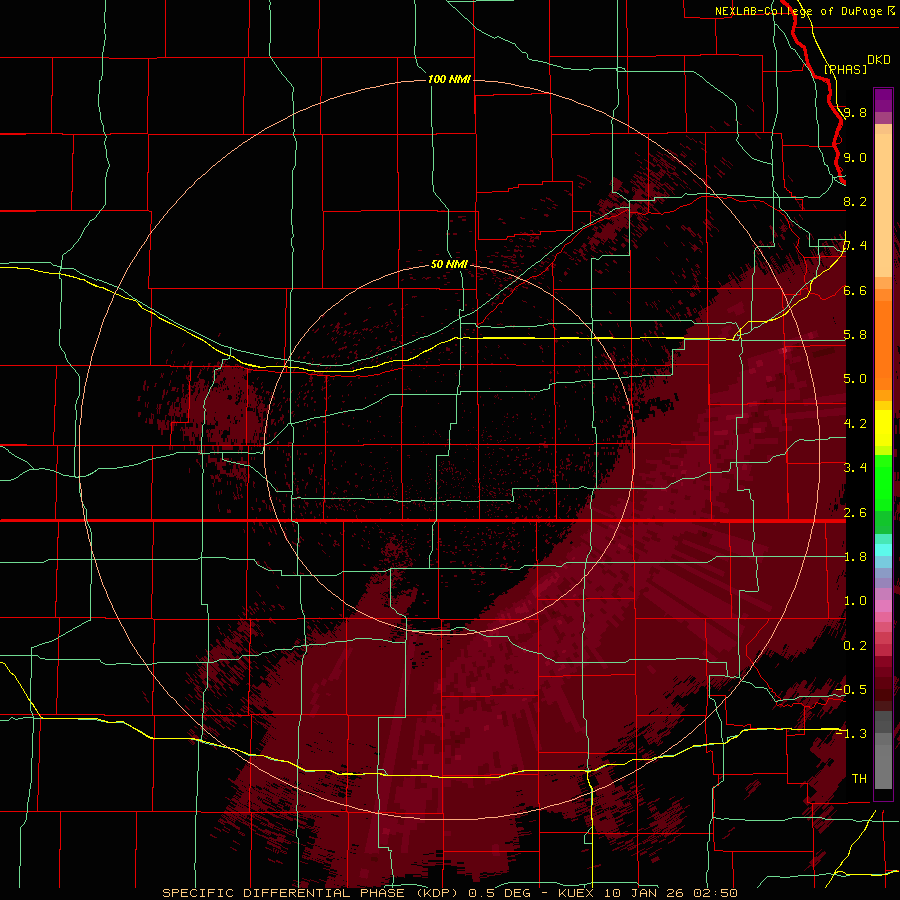
Task: Click the bright green segment of color bar
Action: click(x=883, y=482)
